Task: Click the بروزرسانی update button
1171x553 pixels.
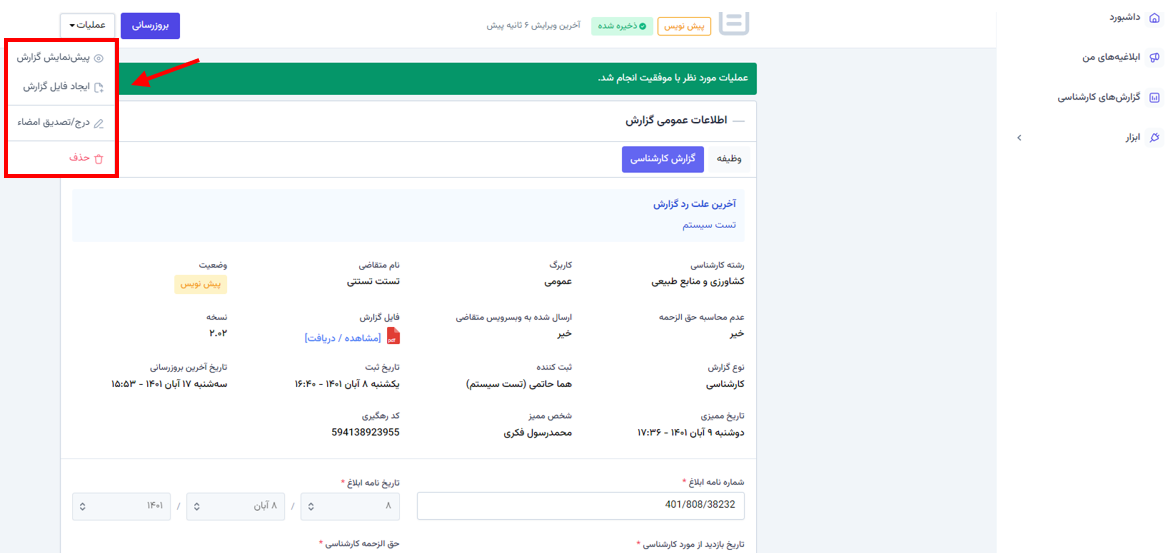Action: (150, 25)
